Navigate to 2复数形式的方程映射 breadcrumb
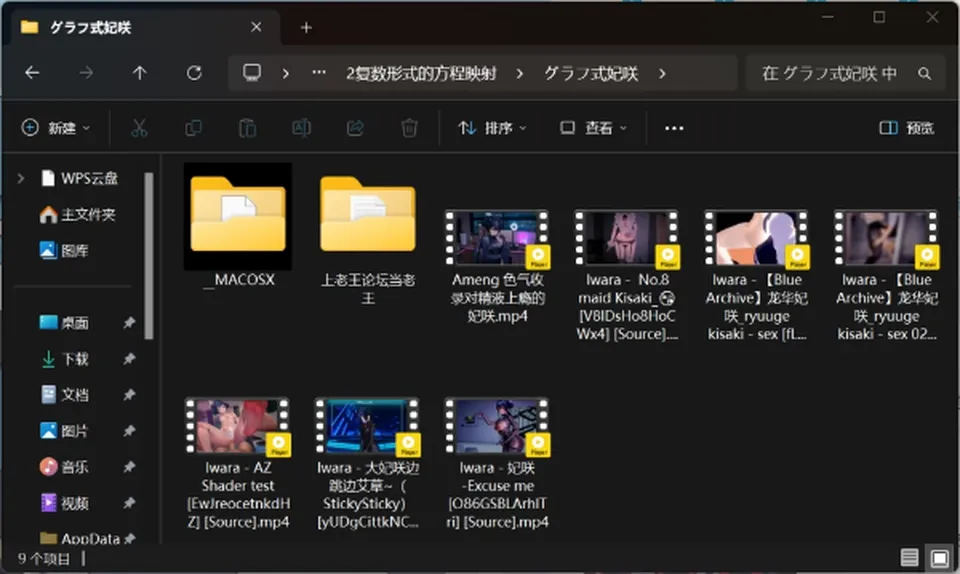The width and height of the screenshot is (960, 574). tap(421, 73)
